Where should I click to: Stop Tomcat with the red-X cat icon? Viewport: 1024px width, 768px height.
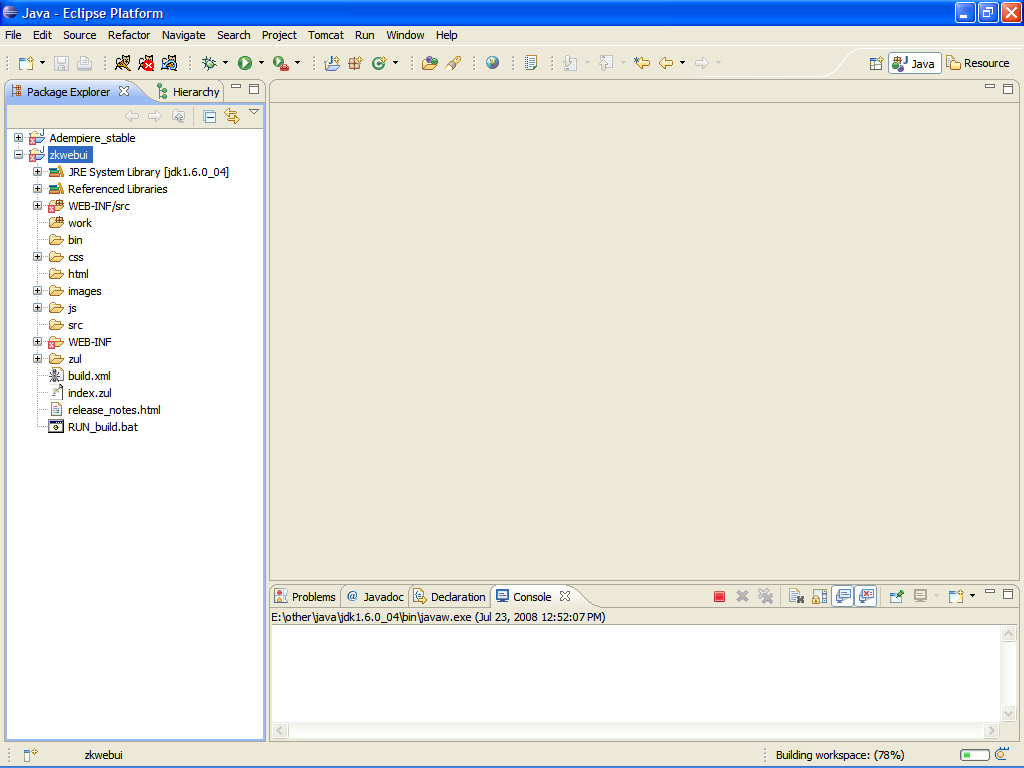(x=146, y=63)
